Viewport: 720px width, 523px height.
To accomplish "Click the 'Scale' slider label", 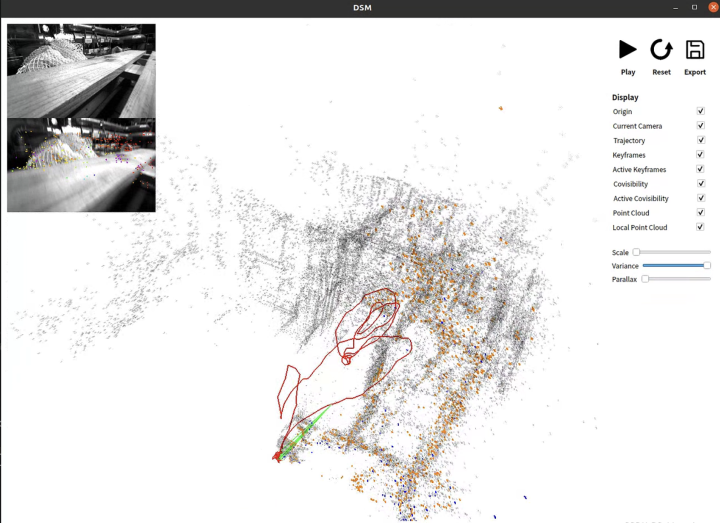I will (620, 253).
